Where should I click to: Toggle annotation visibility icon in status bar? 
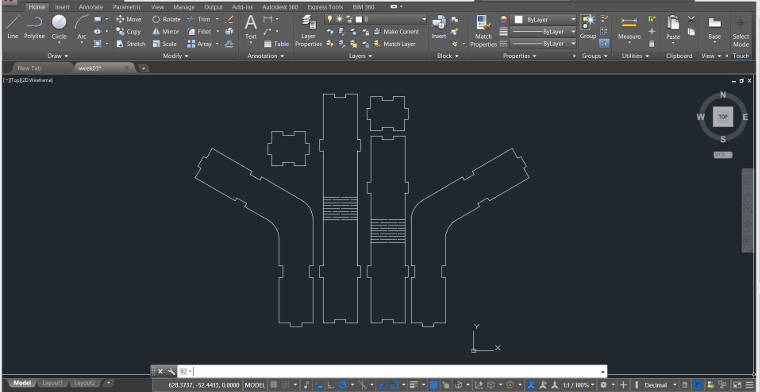(531, 385)
